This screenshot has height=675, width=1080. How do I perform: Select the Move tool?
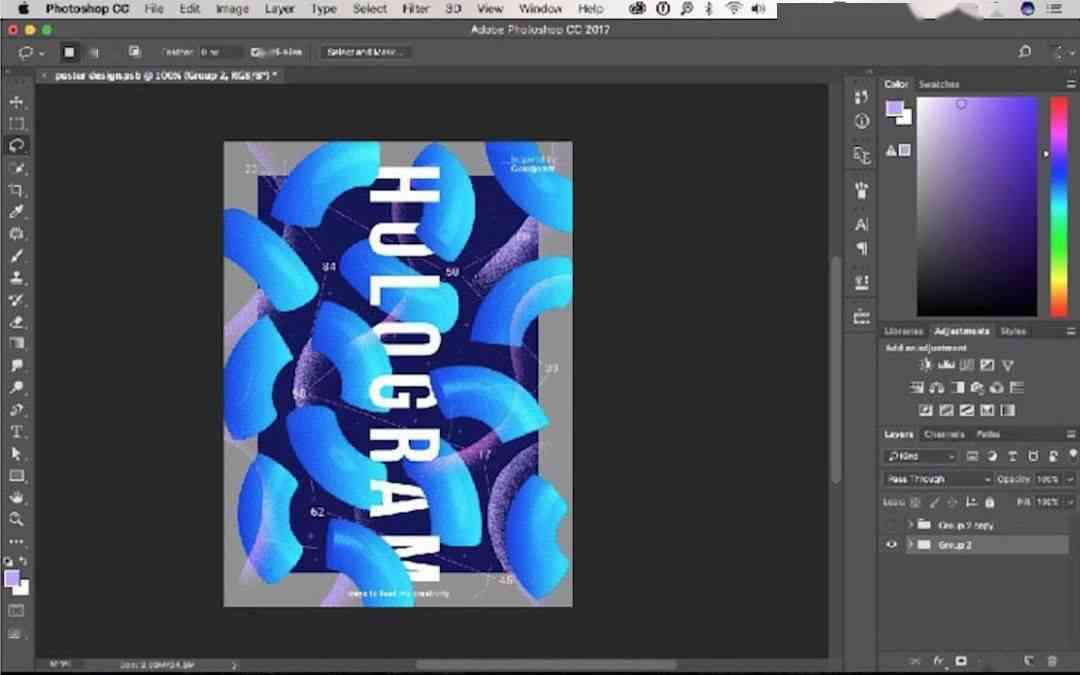point(16,102)
